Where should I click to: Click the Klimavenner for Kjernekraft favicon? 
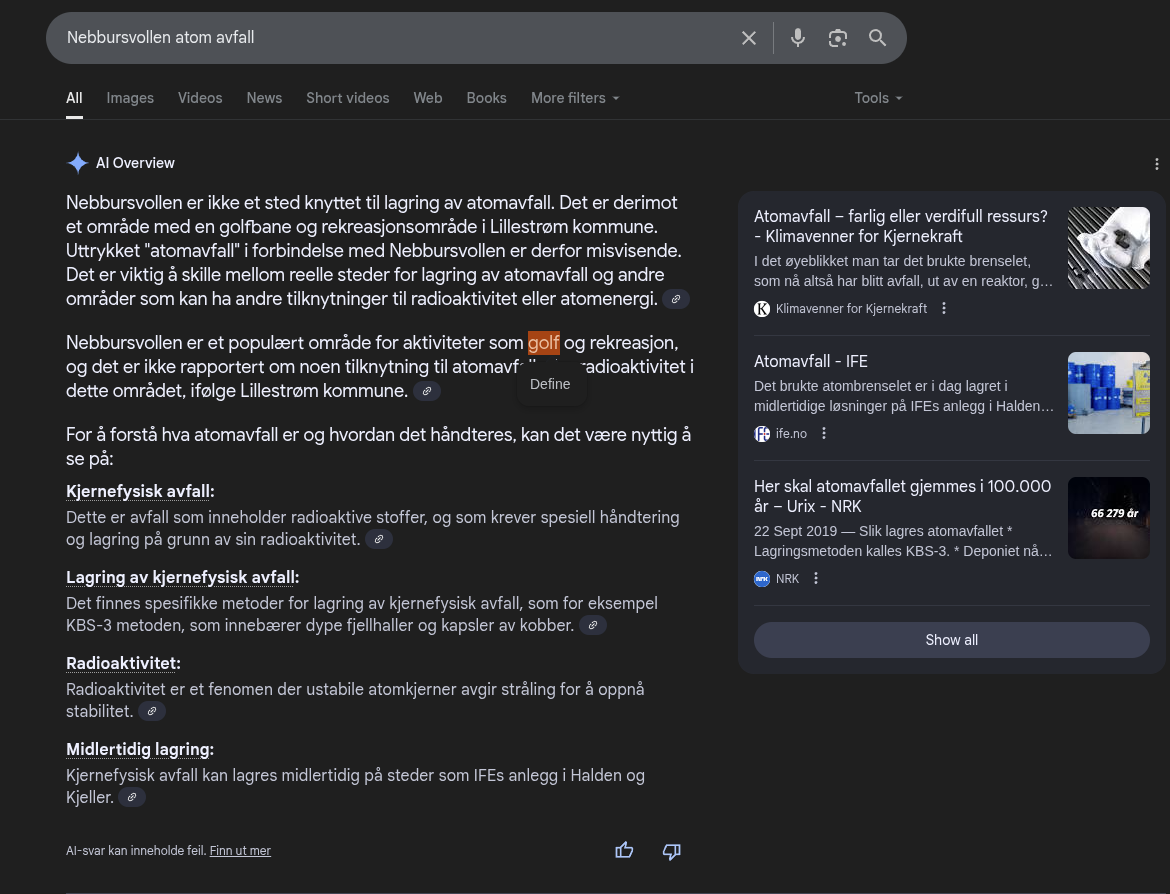click(762, 309)
